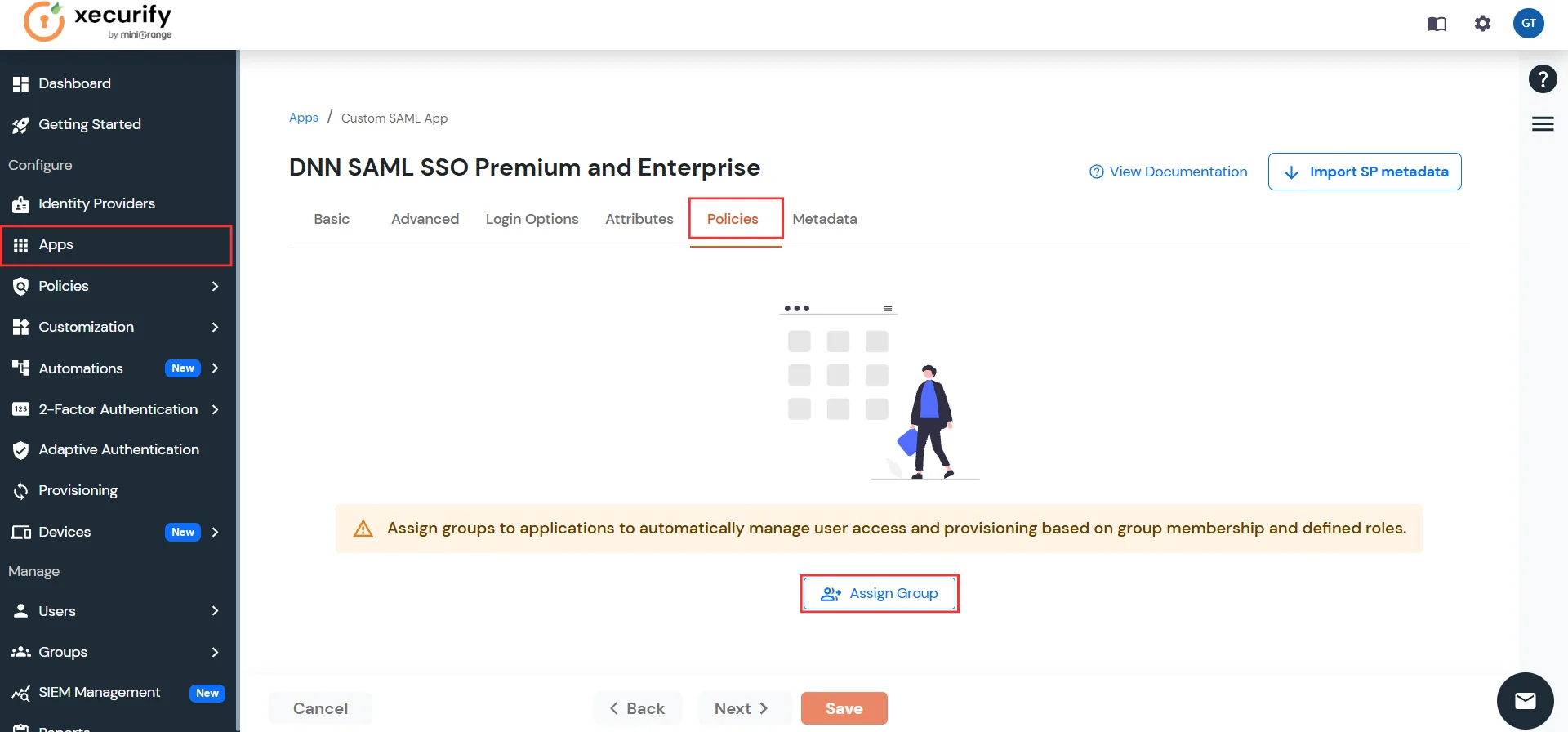This screenshot has width=1568, height=732.
Task: Click the Provisioning sync icon
Action: [20, 491]
